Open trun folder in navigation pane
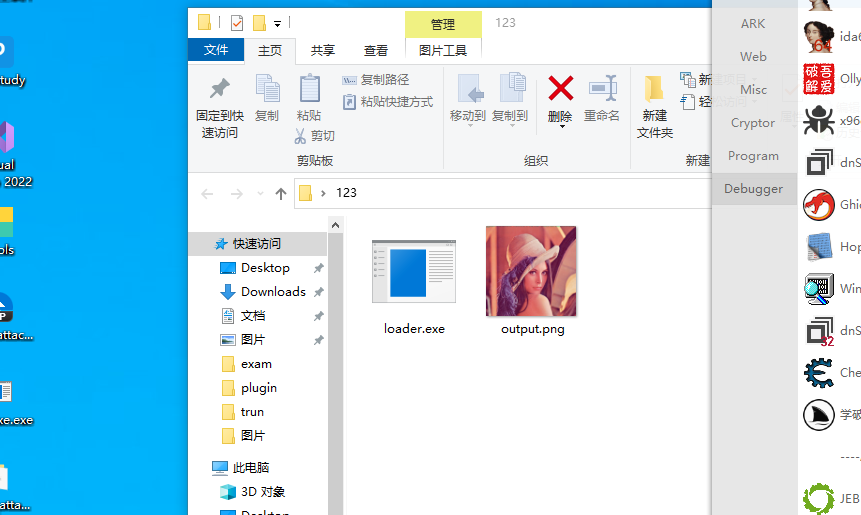 click(x=252, y=412)
